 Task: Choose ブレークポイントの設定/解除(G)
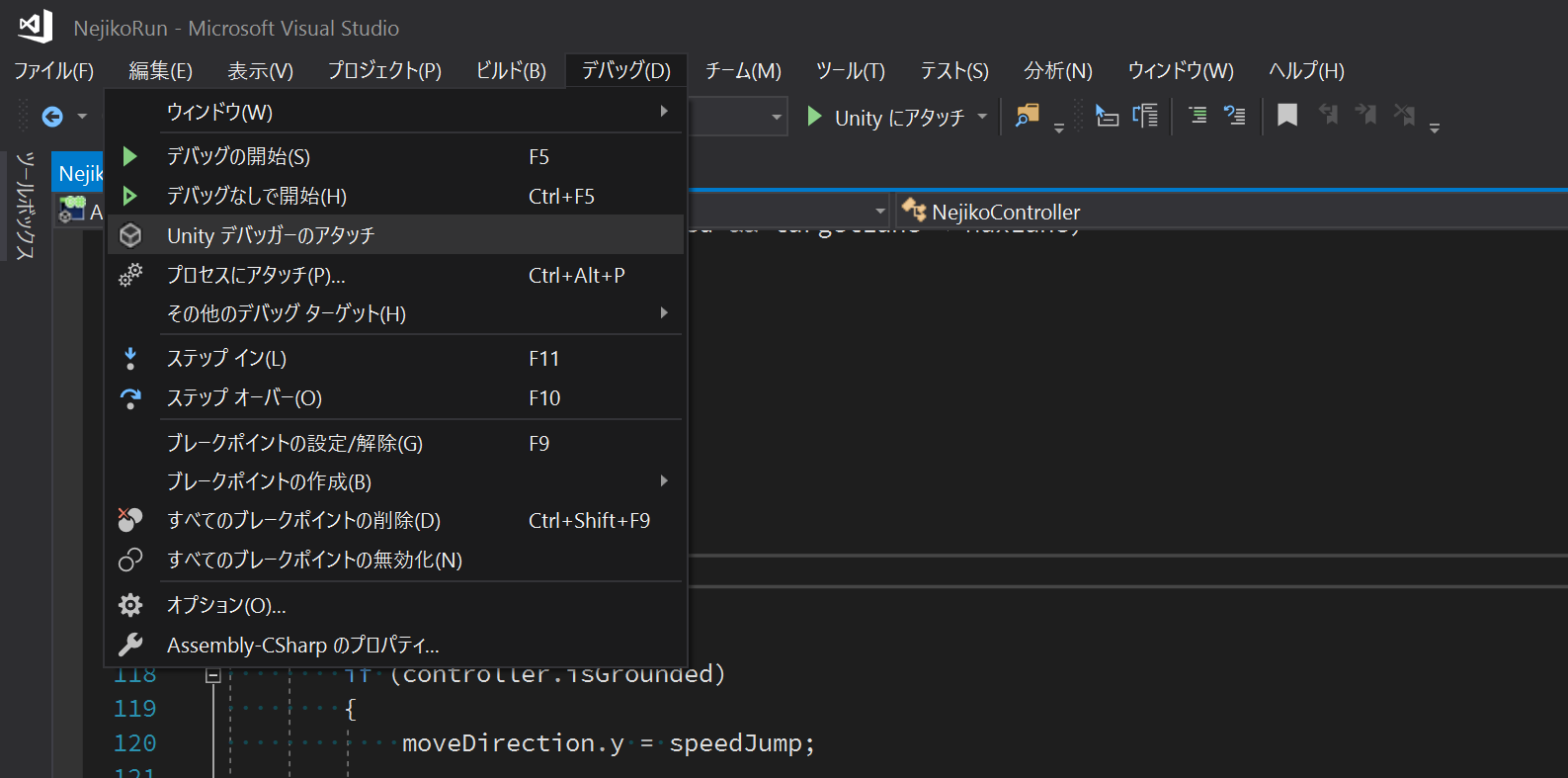click(x=395, y=443)
